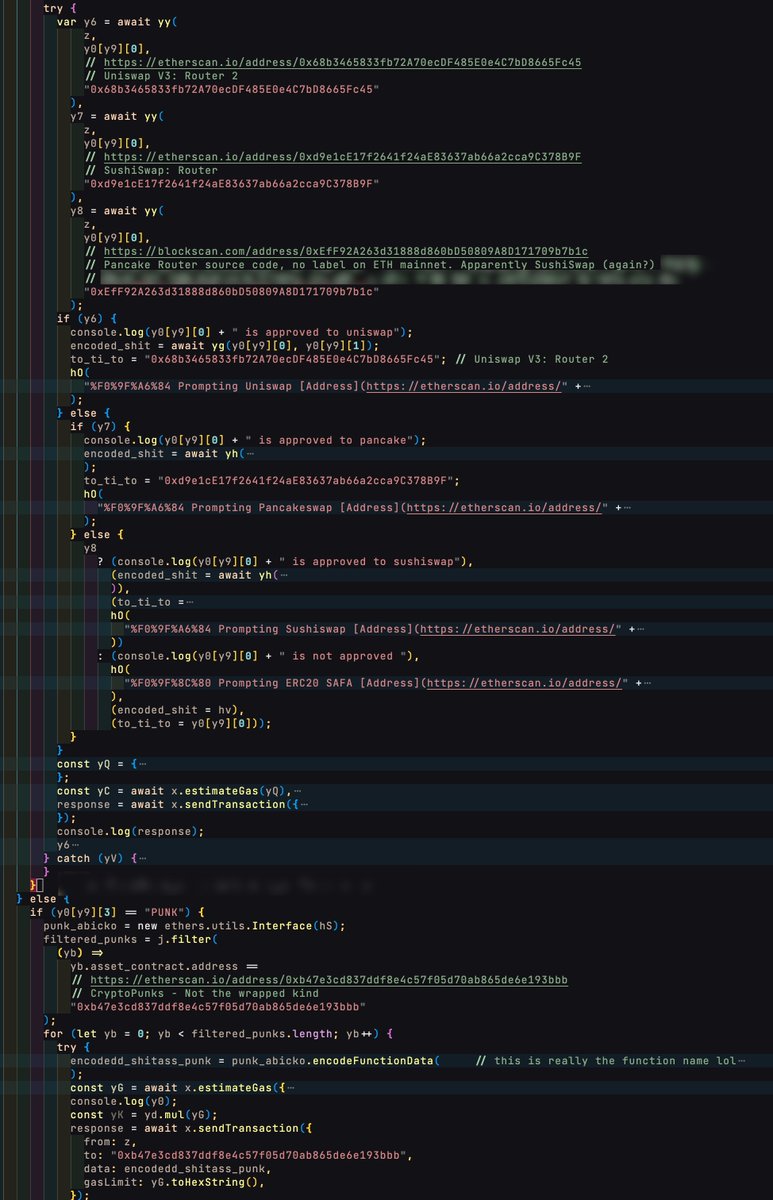The image size is (773, 1200).
Task: Expand folded ellipsis after Prompting Pancakeswap string
Action: click(626, 508)
